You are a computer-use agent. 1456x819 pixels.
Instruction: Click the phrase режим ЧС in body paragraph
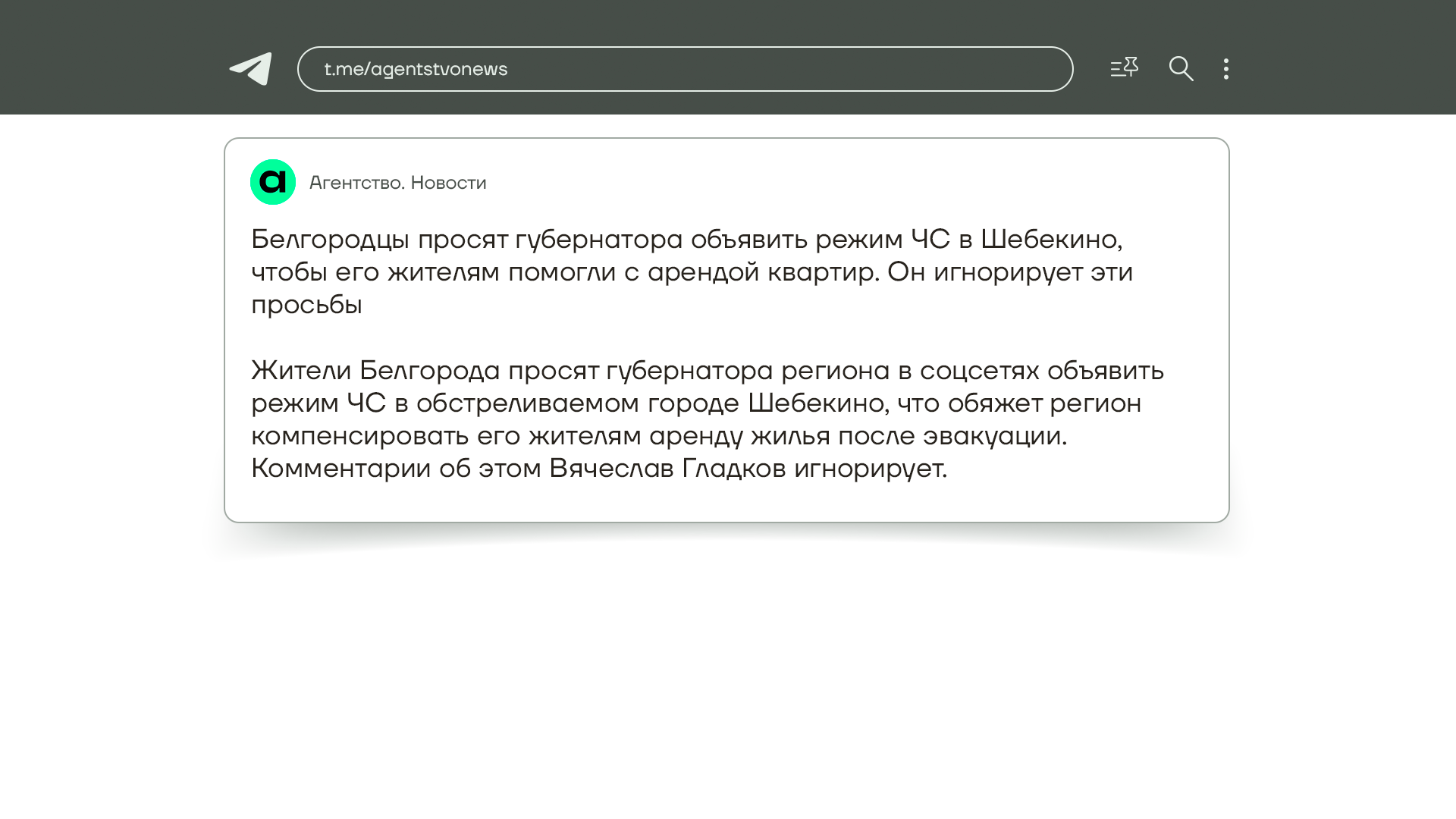pos(318,403)
